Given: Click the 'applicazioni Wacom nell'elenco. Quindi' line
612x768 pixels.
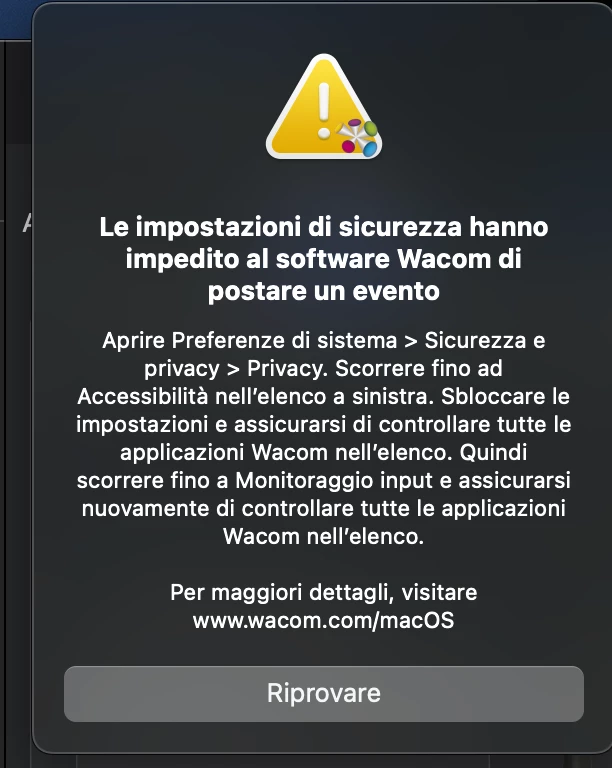Looking at the screenshot, I should point(324,452).
